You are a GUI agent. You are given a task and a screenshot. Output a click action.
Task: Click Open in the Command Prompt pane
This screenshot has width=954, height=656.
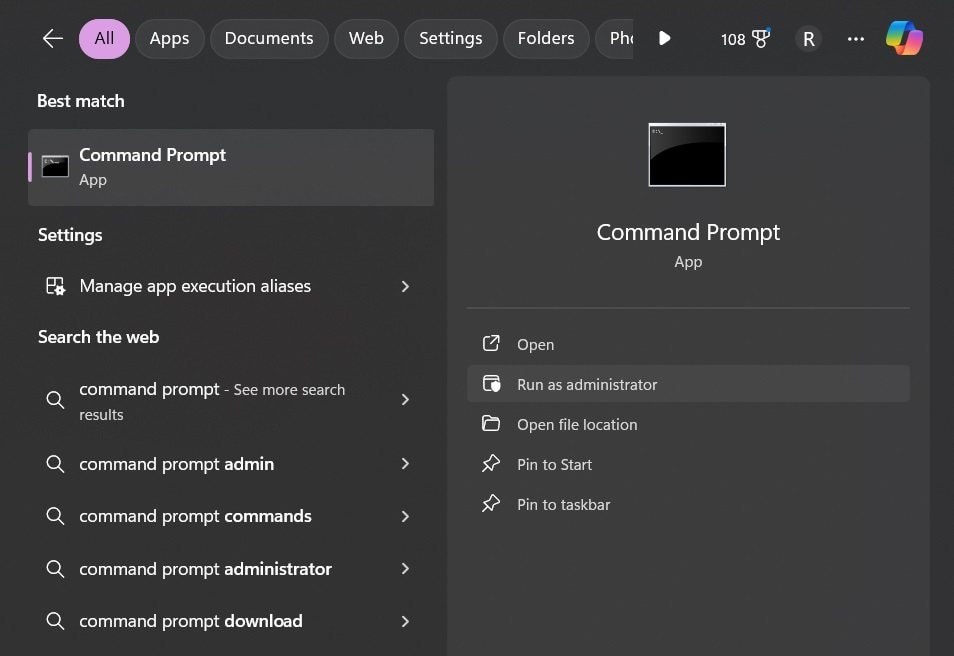pos(688,344)
